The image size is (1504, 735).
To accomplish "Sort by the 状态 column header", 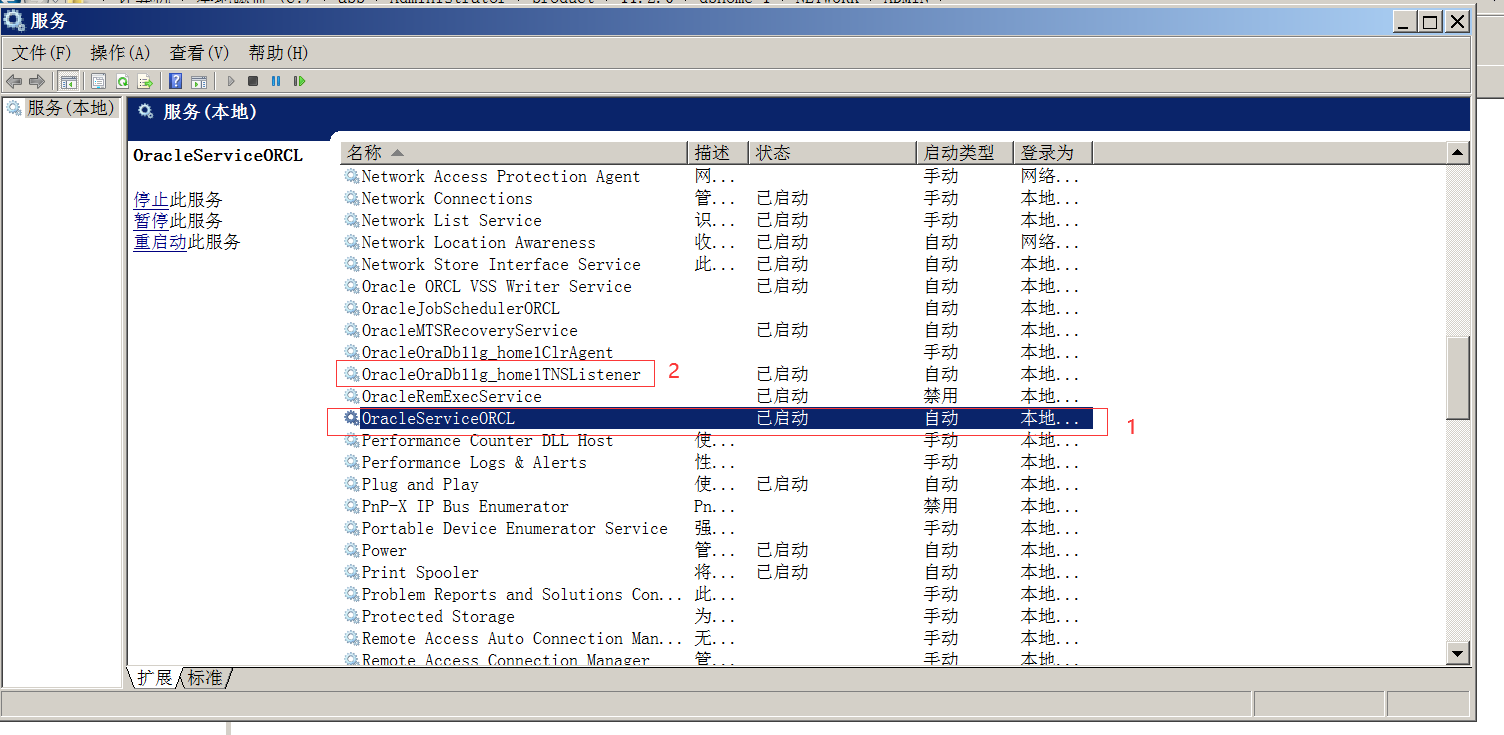I will pos(832,153).
